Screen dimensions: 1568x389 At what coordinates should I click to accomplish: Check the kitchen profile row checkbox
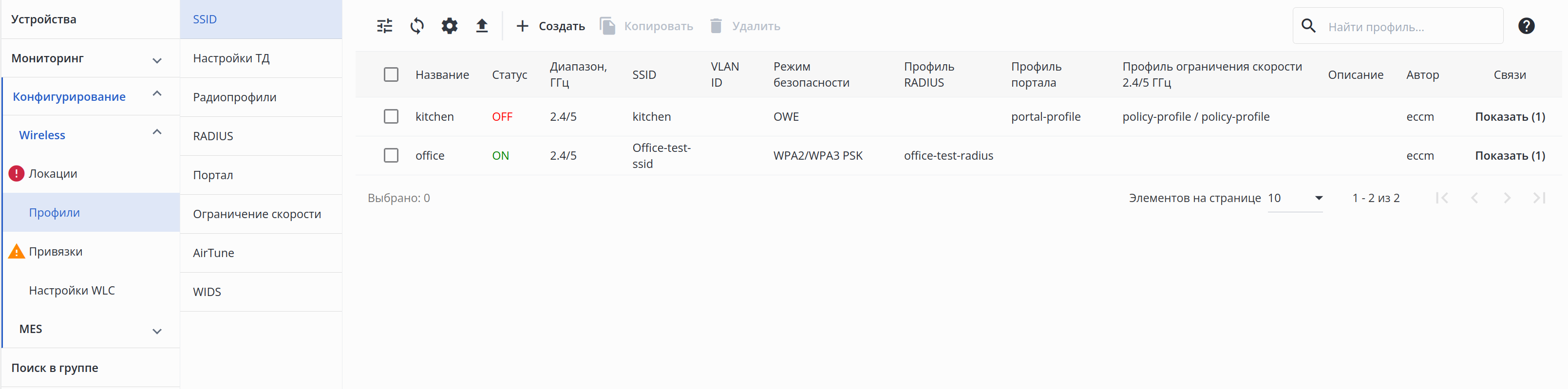tap(391, 116)
